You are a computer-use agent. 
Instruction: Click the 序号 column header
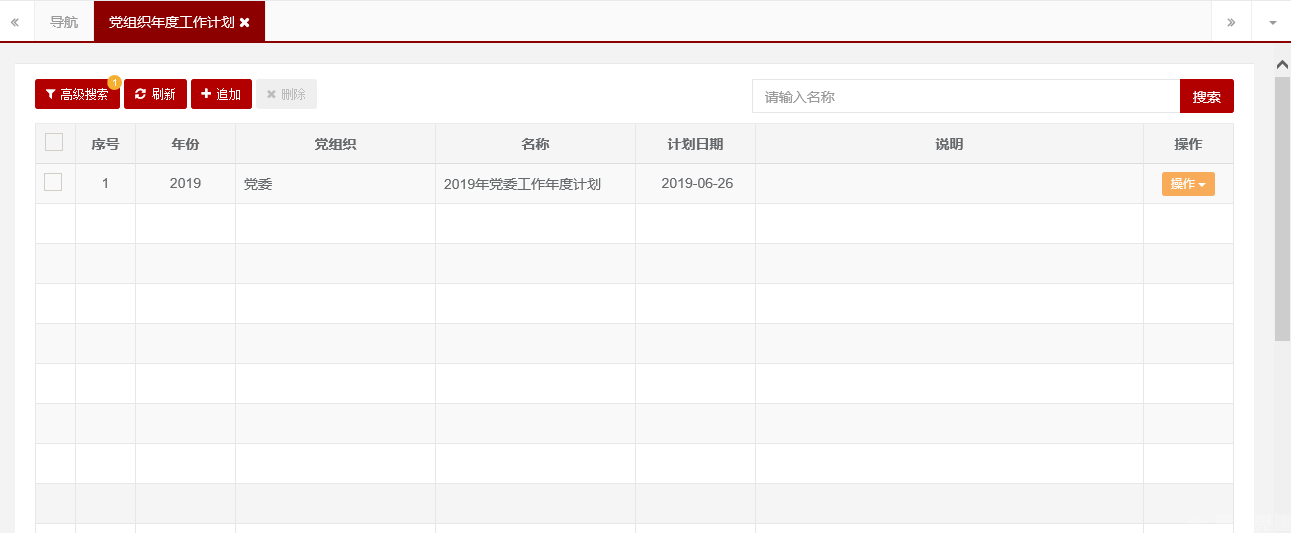(x=105, y=144)
